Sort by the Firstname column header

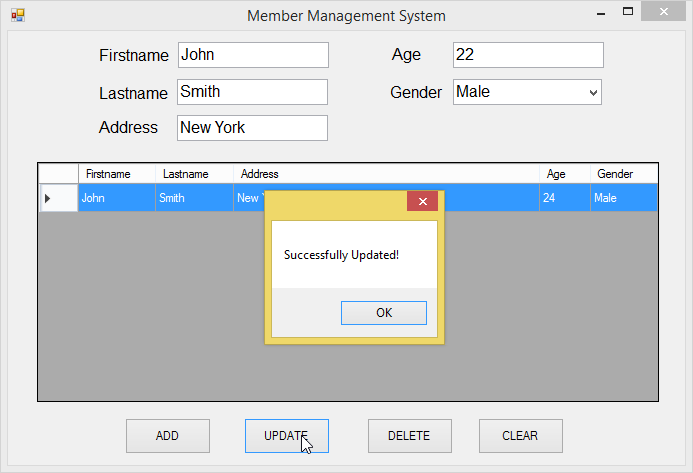pos(116,174)
